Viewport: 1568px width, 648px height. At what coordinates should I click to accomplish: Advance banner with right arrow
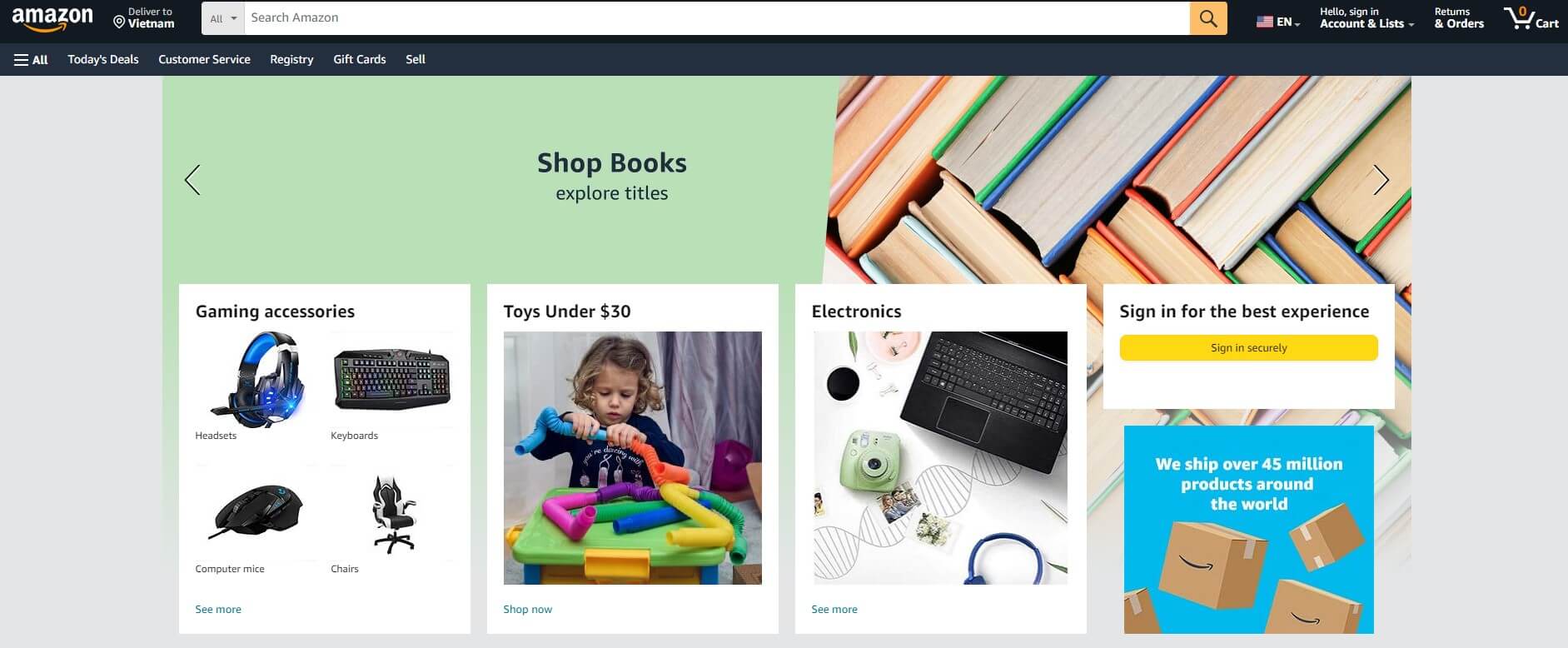[1381, 180]
